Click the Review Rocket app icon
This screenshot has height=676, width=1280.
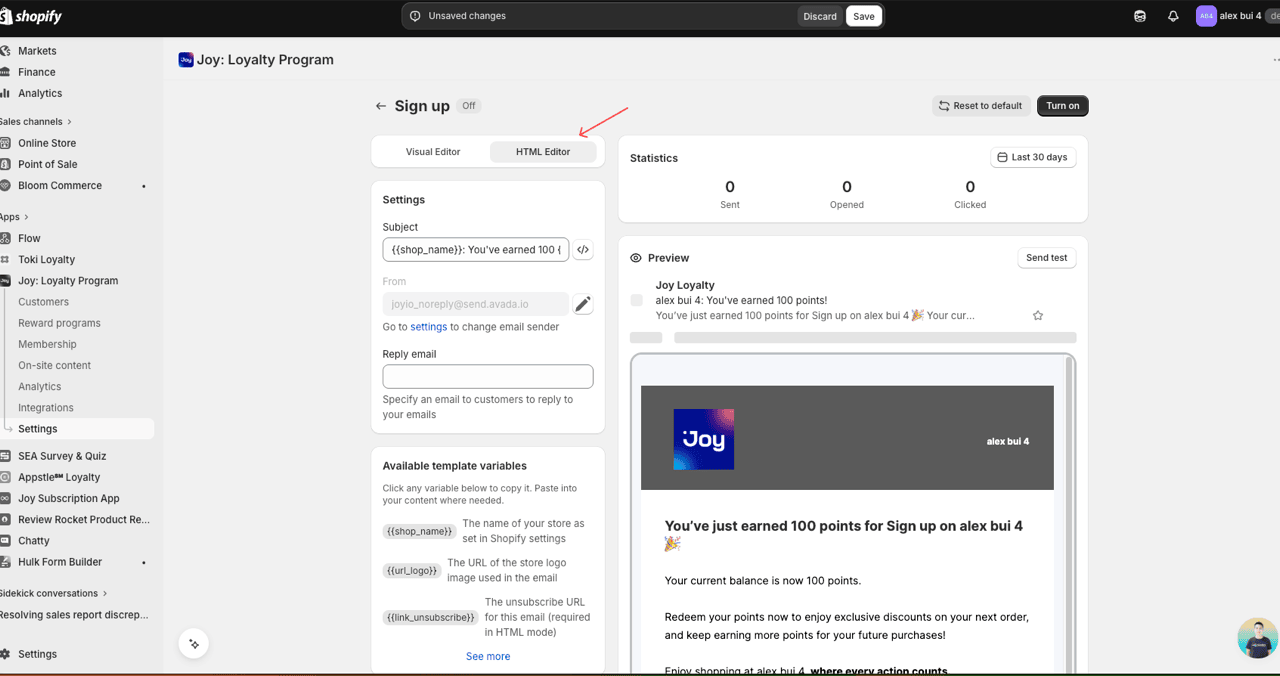pos(5,519)
